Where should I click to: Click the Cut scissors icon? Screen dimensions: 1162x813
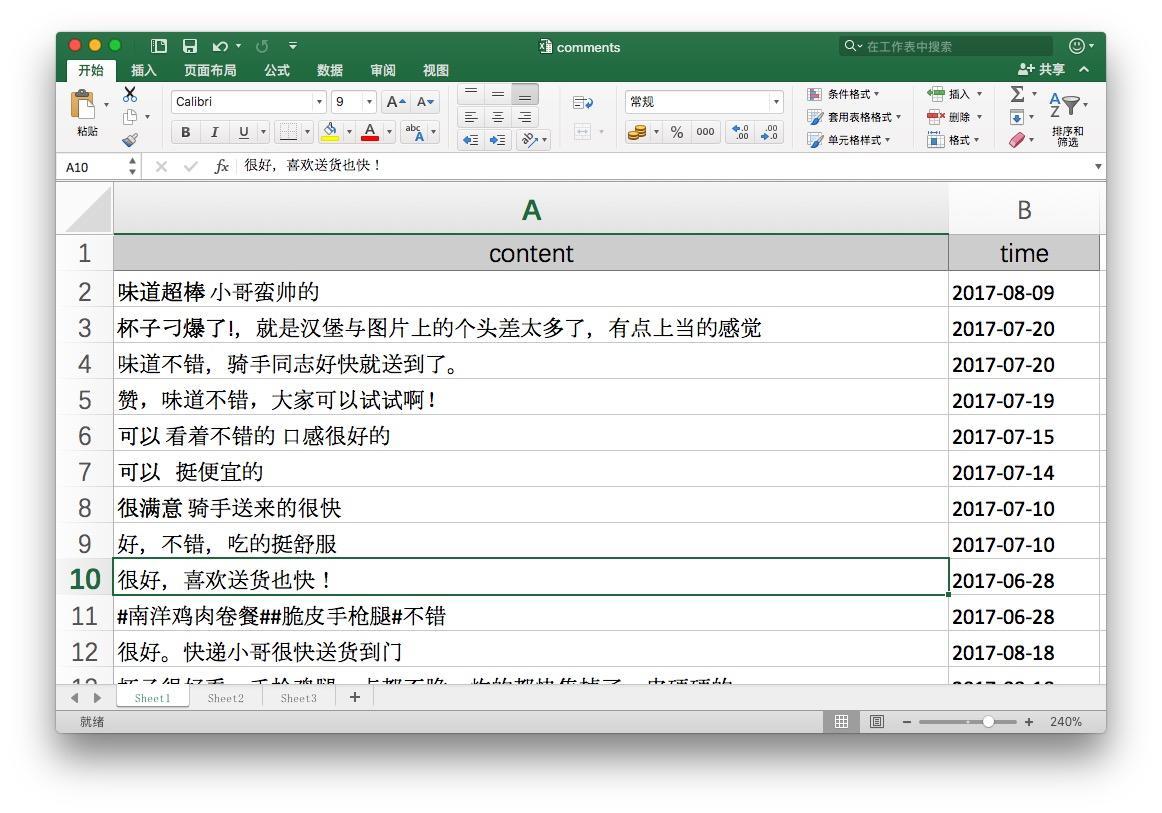[x=130, y=95]
